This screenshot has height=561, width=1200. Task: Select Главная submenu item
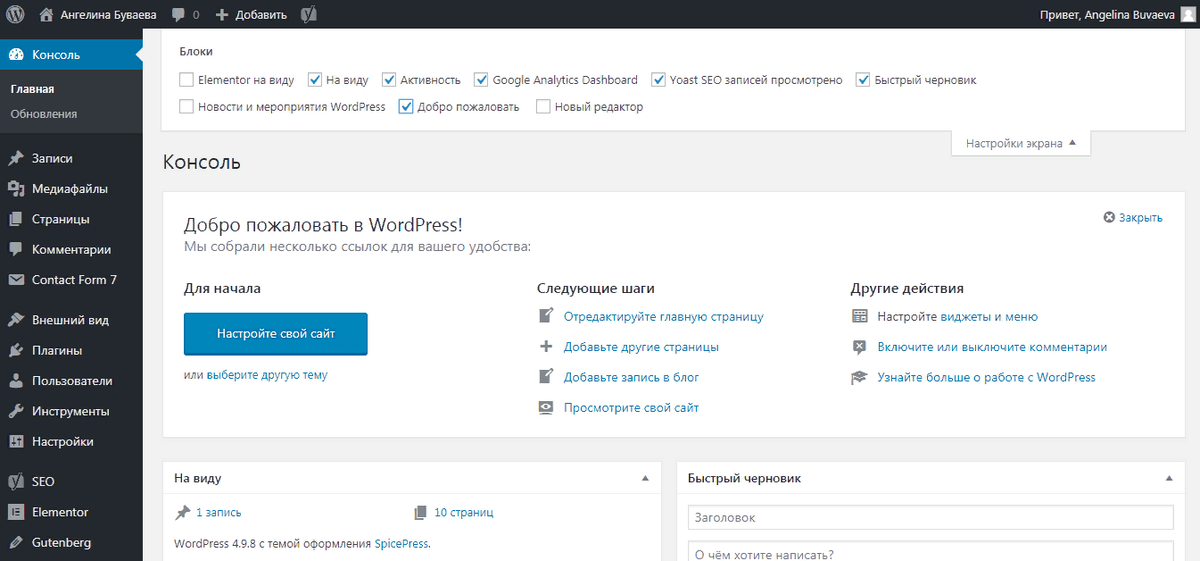[x=32, y=89]
